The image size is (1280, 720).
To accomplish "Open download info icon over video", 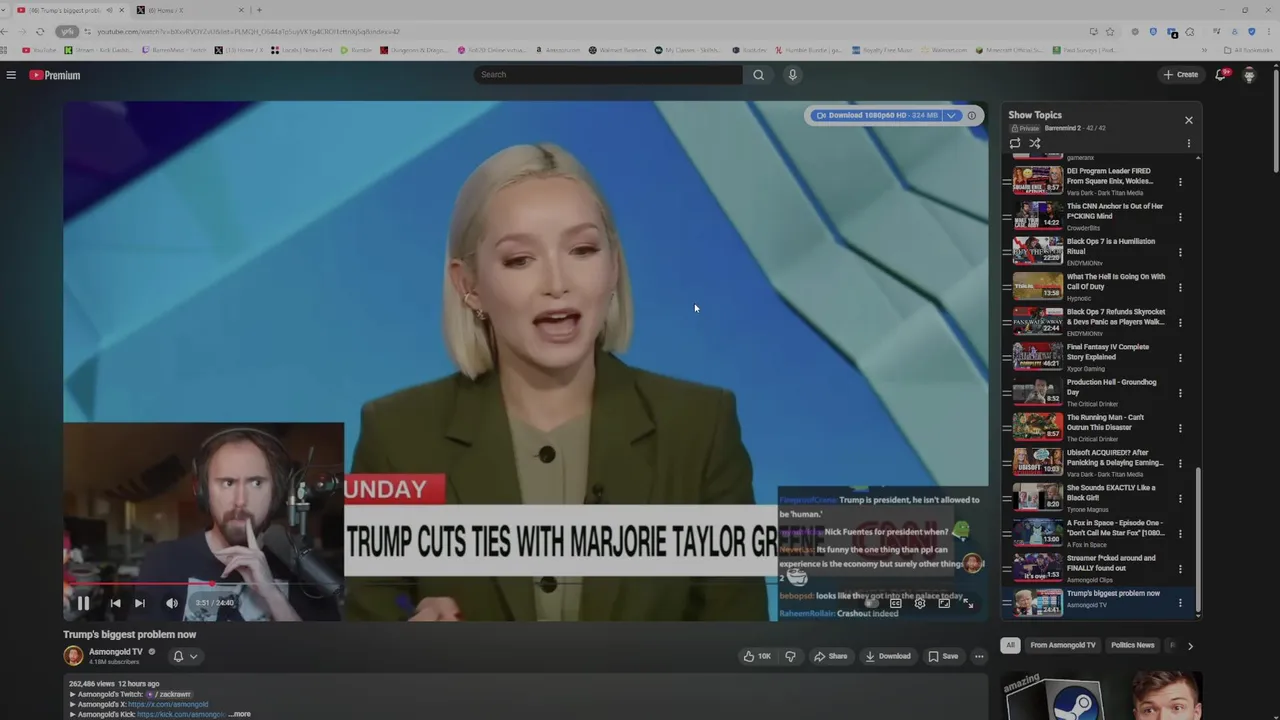I will point(971,116).
